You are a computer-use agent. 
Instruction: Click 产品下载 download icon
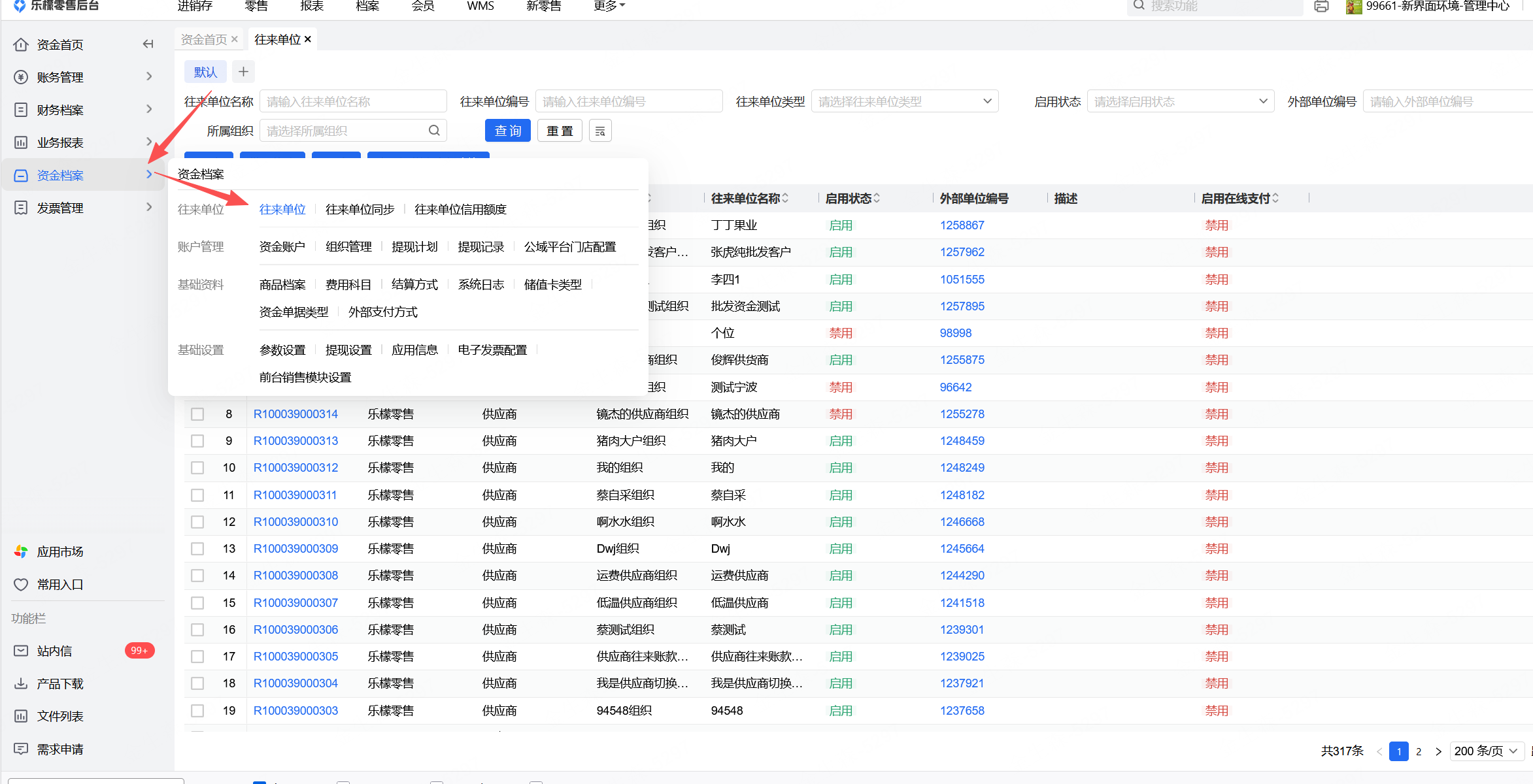point(21,683)
